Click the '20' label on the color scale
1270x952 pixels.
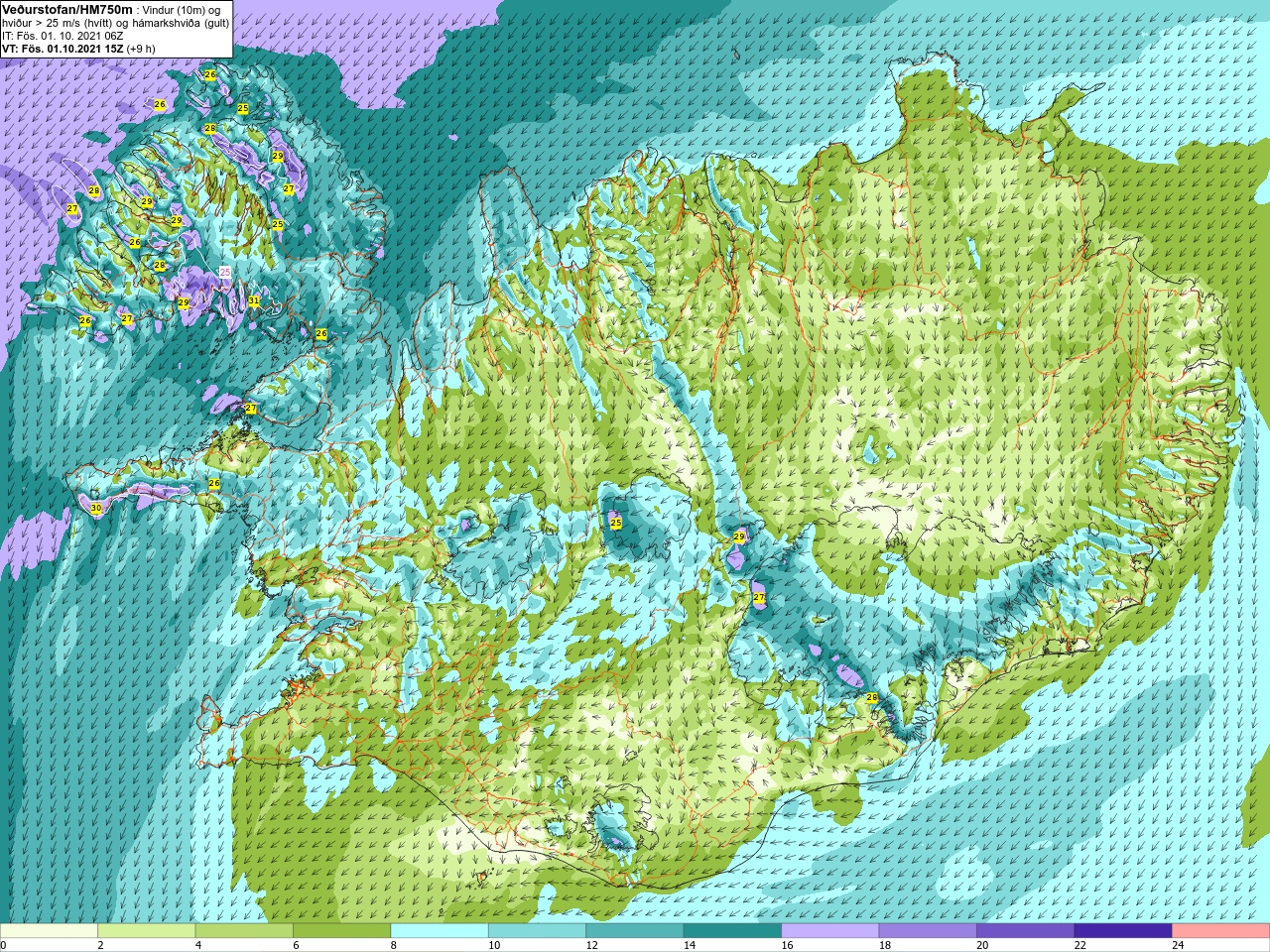click(982, 945)
